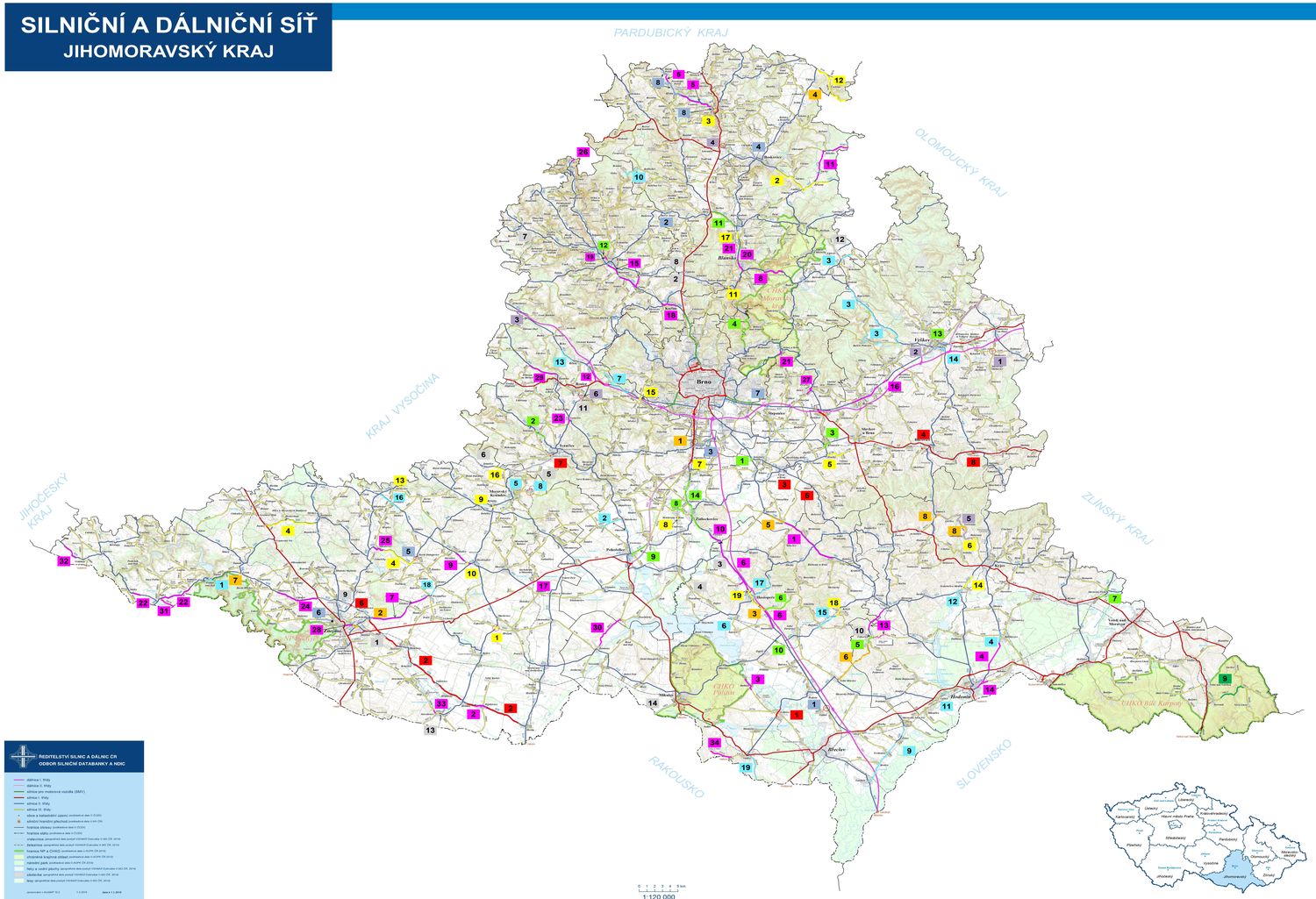The width and height of the screenshot is (1316, 899).
Task: Click magenta marker number 33
Action: (x=441, y=703)
